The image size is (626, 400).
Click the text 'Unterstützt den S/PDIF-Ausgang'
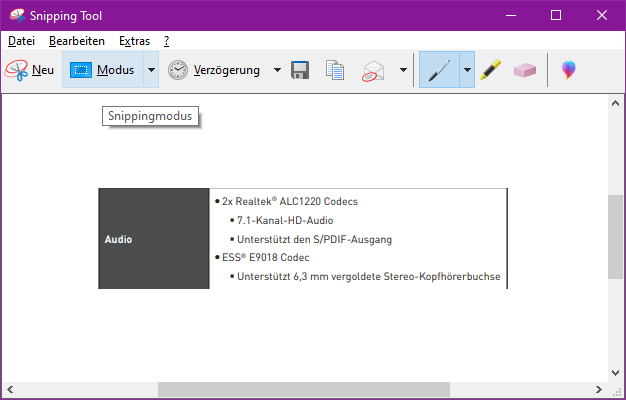coord(315,240)
